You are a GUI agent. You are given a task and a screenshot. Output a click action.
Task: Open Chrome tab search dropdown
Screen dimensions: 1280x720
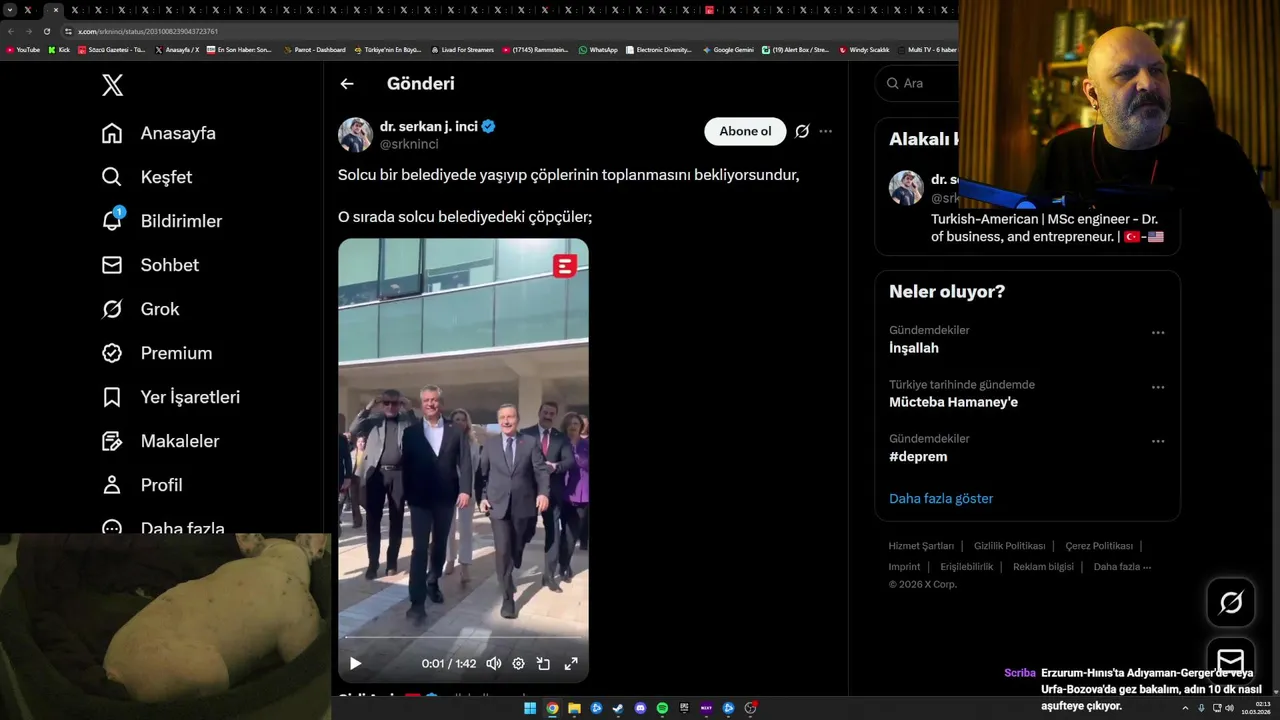(x=10, y=10)
